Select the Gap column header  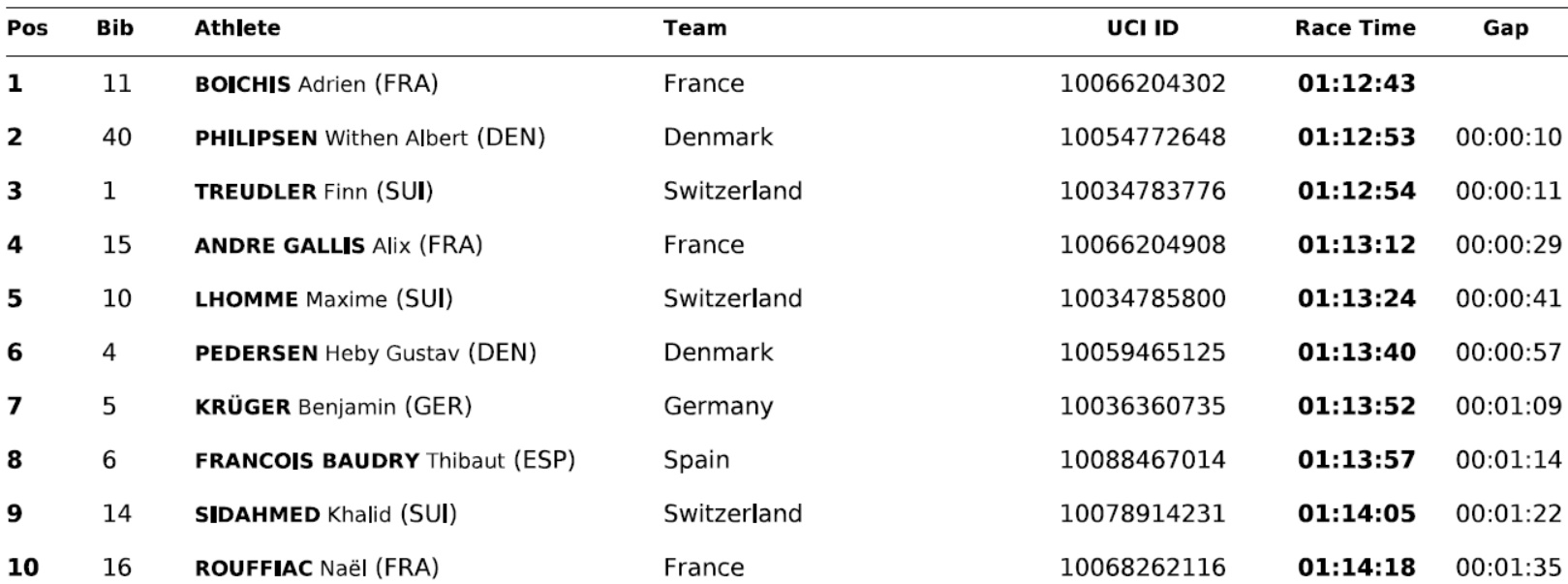[x=1505, y=28]
